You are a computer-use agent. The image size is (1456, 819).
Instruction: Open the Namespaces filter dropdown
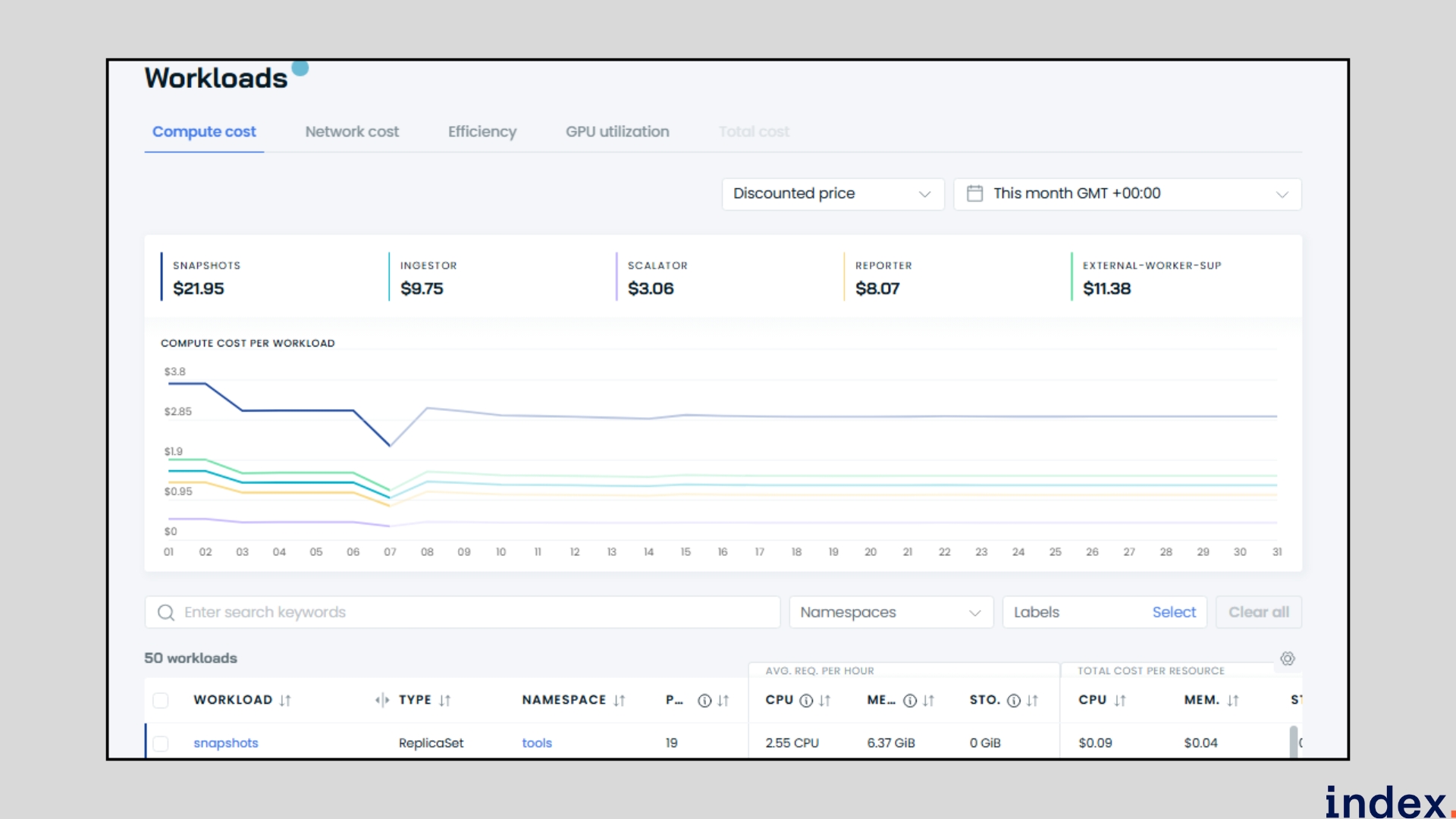(890, 612)
